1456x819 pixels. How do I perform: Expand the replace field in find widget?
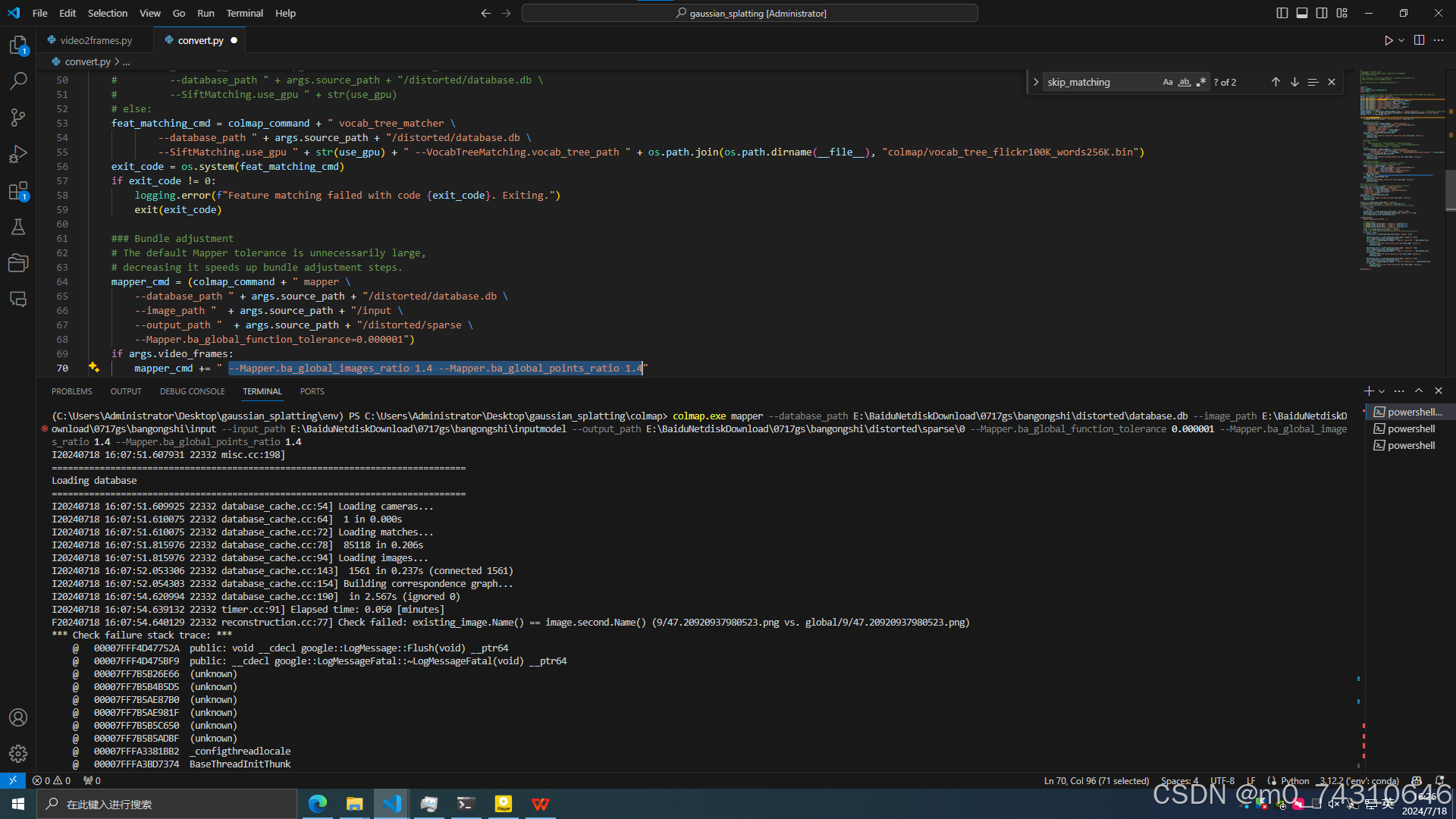1036,82
